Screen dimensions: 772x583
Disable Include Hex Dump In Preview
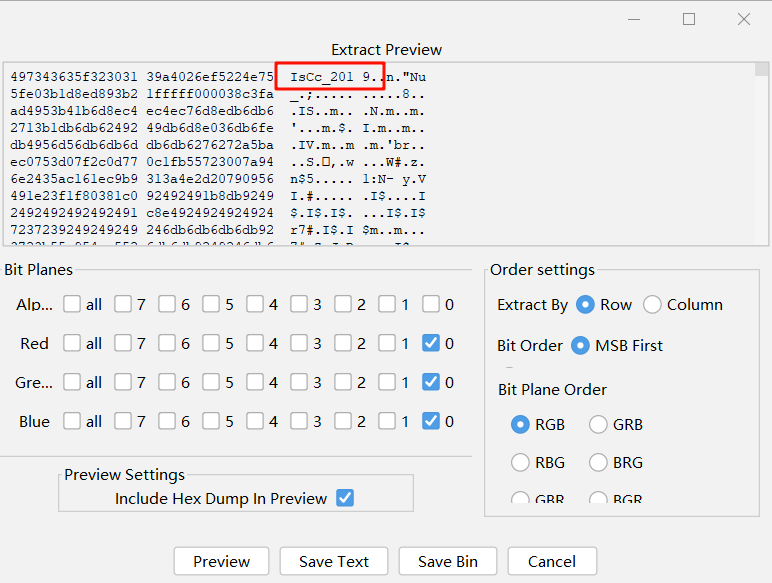(x=345, y=498)
